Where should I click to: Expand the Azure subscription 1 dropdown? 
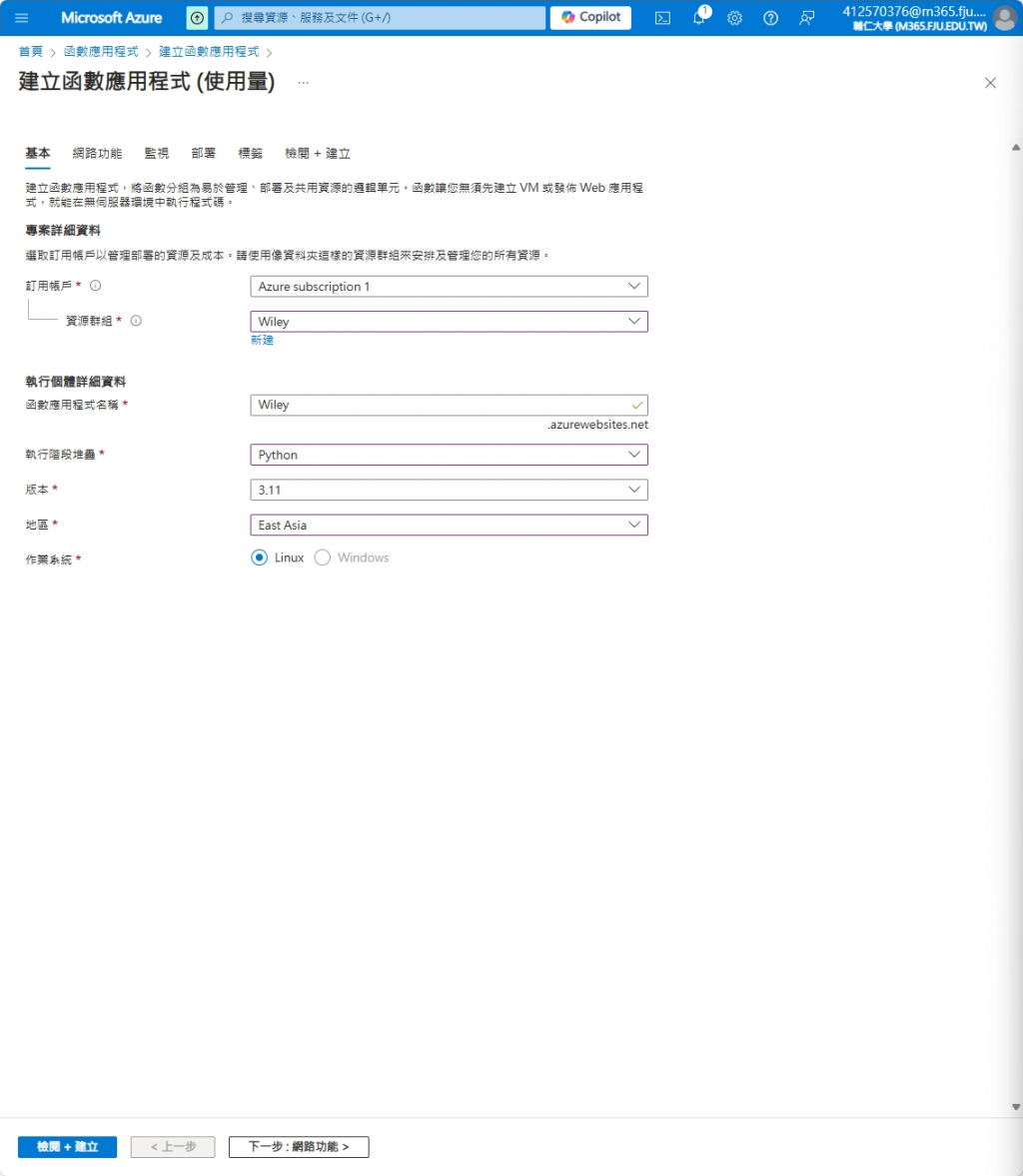click(449, 287)
